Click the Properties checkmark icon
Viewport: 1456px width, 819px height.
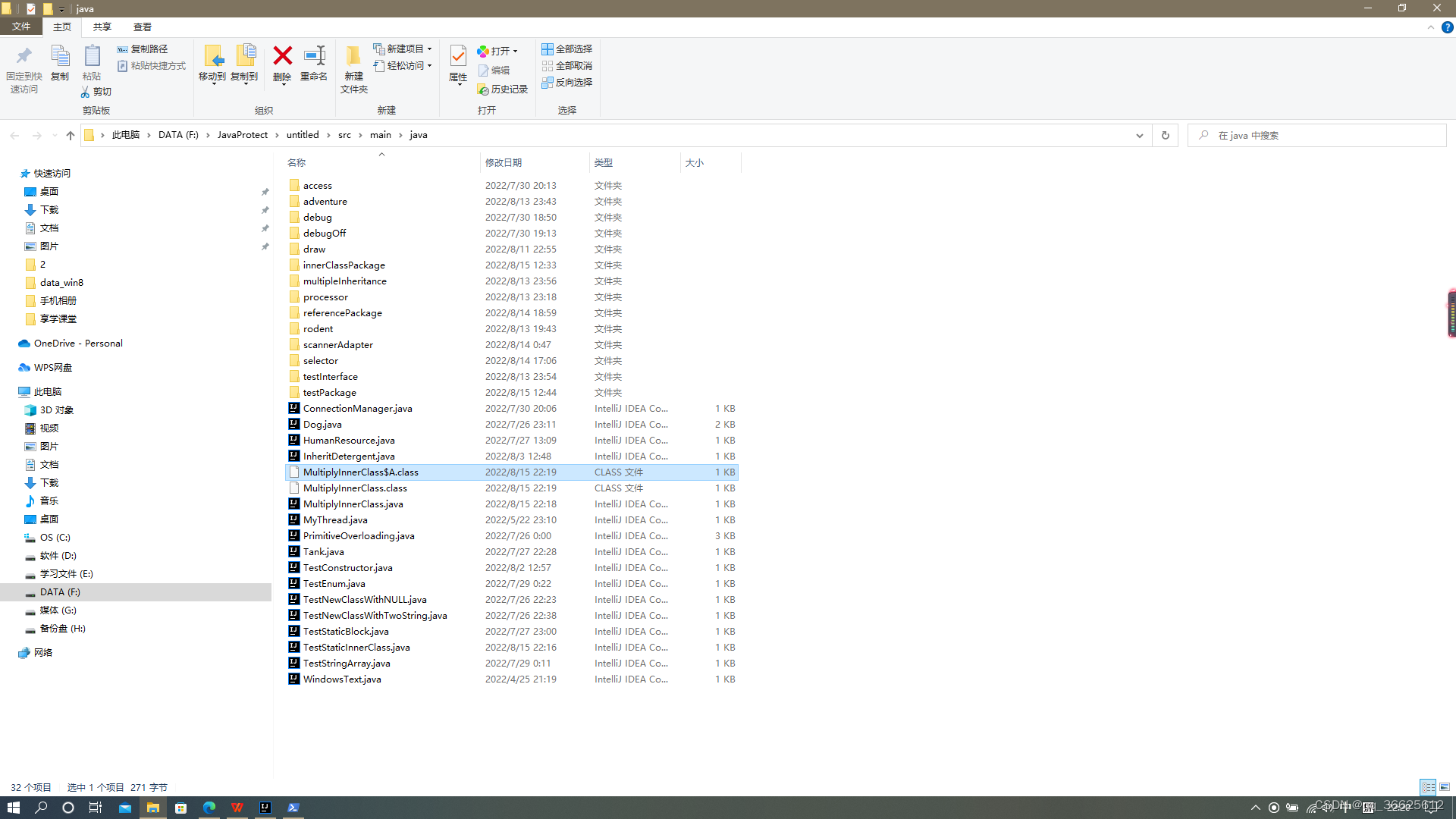458,56
